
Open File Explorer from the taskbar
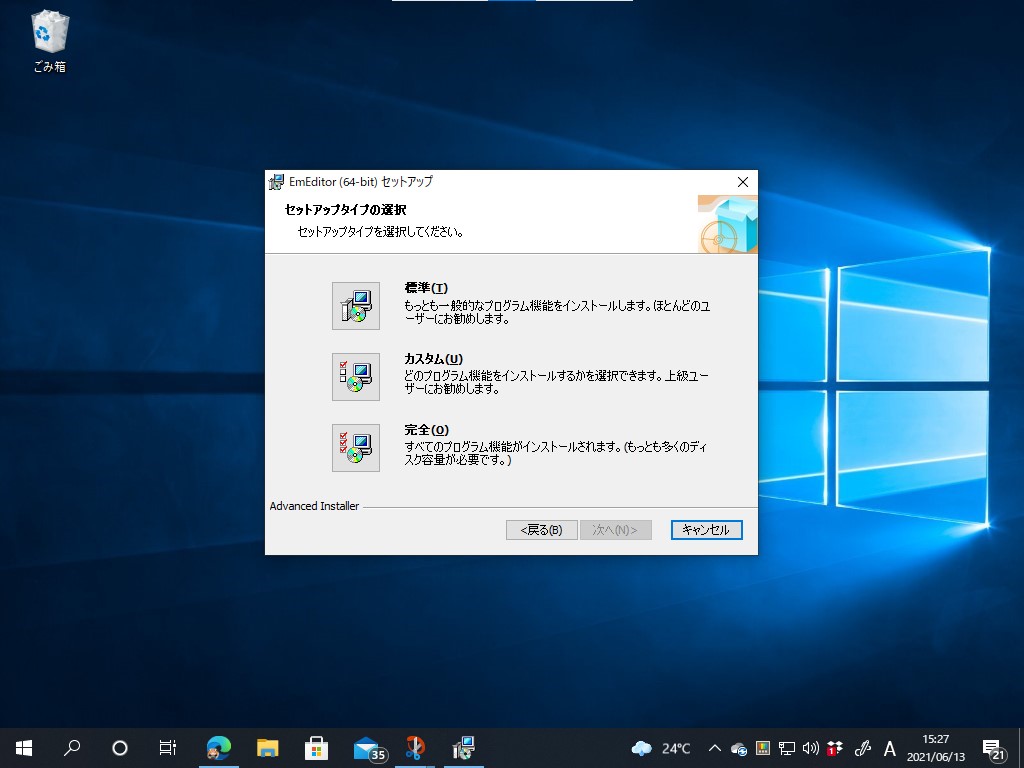click(268, 748)
